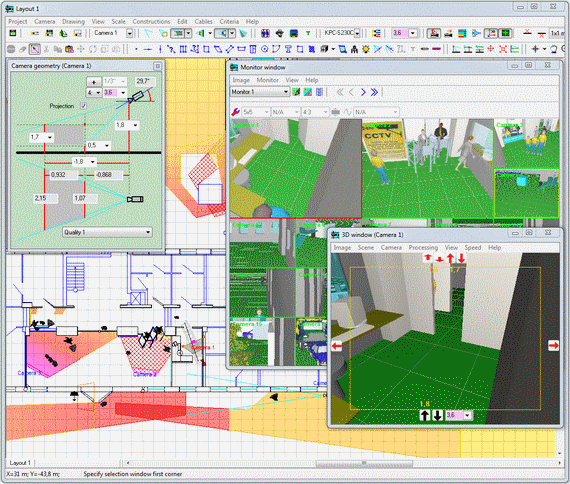Select the draw line tool
The width and height of the screenshot is (570, 484).
click(147, 49)
